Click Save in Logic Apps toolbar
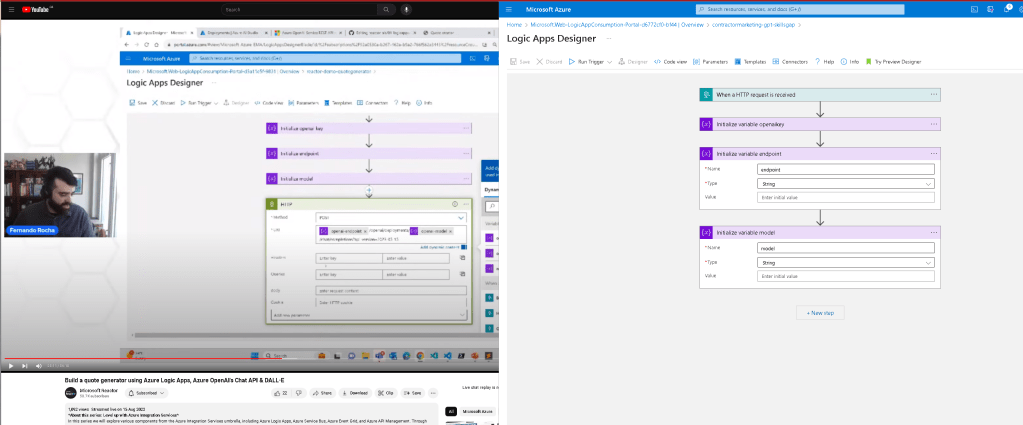This screenshot has width=1023, height=425. 521,61
